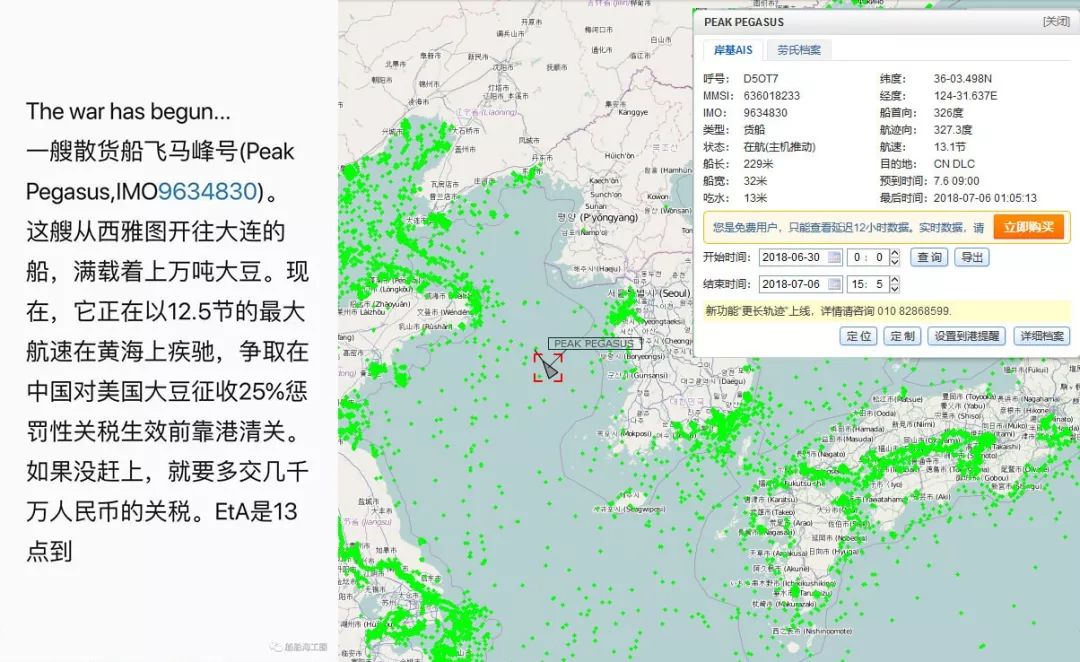Open the IMO 9634830 link in text
This screenshot has width=1080, height=662.
pos(208,191)
